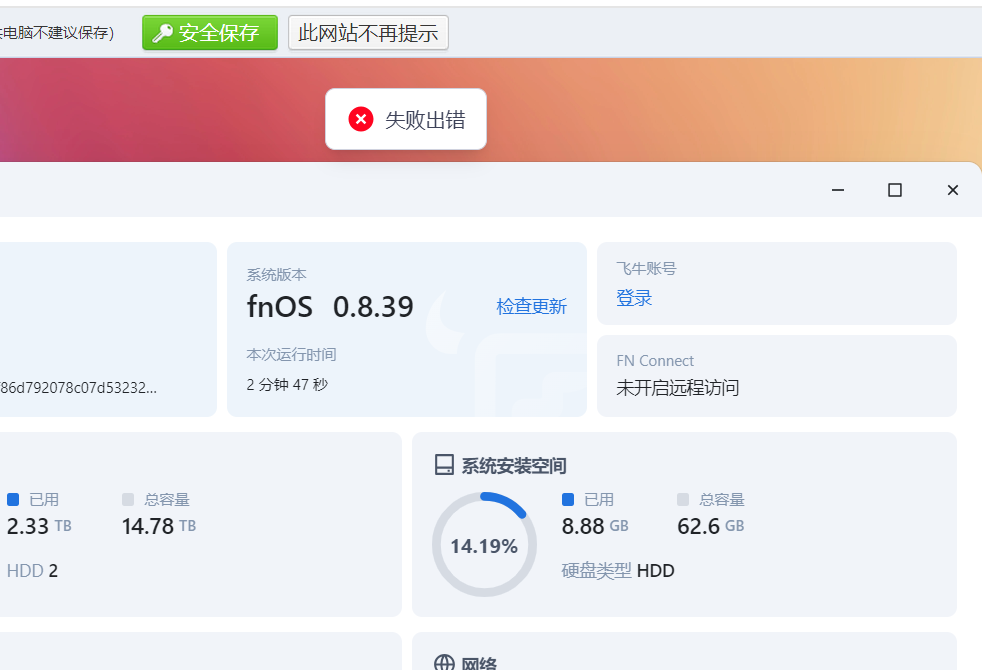Maximize the system info window
The height and width of the screenshot is (670, 982).
(895, 190)
